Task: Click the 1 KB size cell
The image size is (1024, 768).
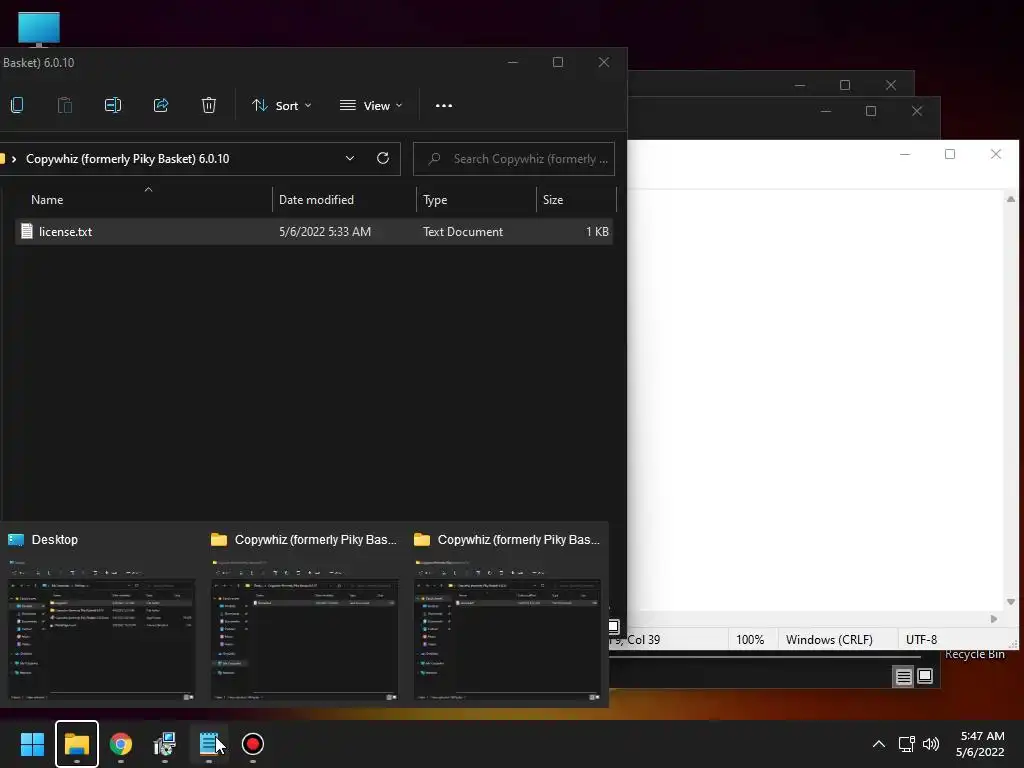Action: click(597, 232)
